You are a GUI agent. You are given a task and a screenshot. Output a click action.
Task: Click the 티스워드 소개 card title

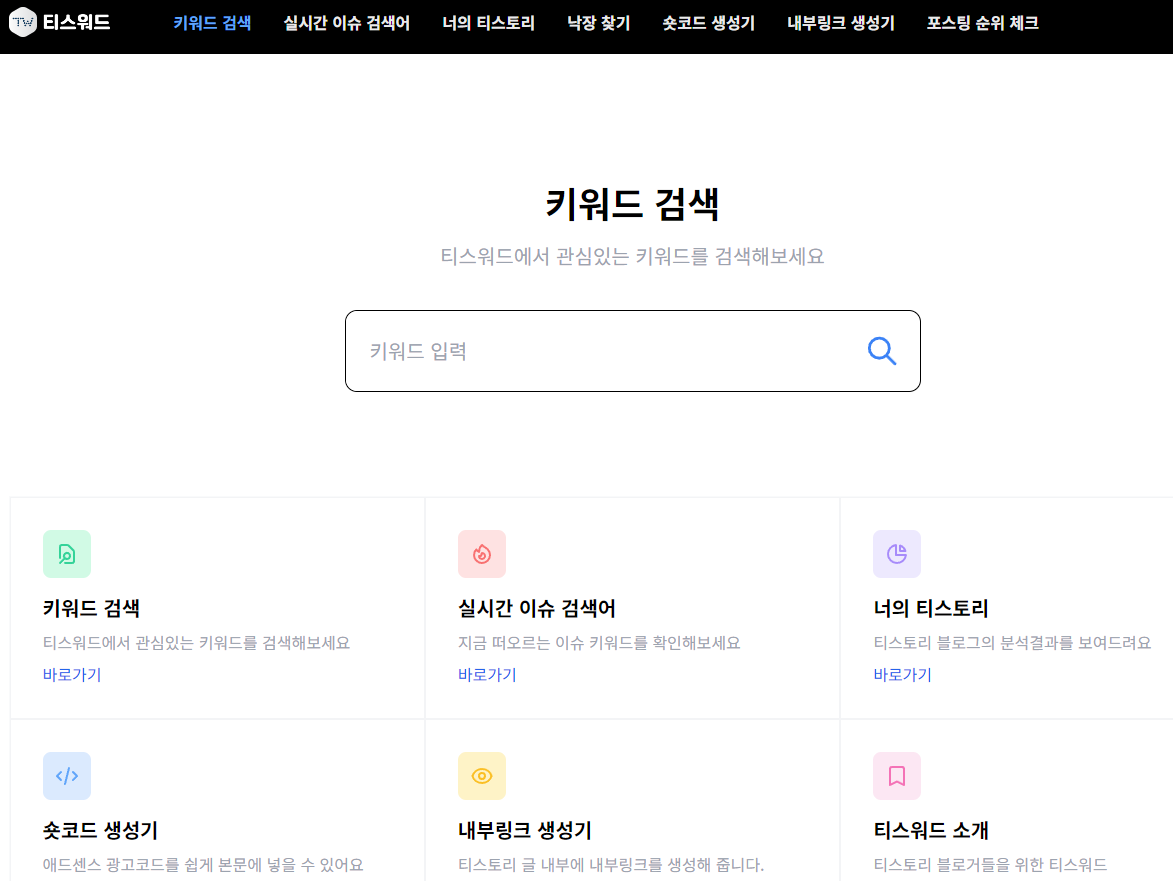tap(931, 830)
